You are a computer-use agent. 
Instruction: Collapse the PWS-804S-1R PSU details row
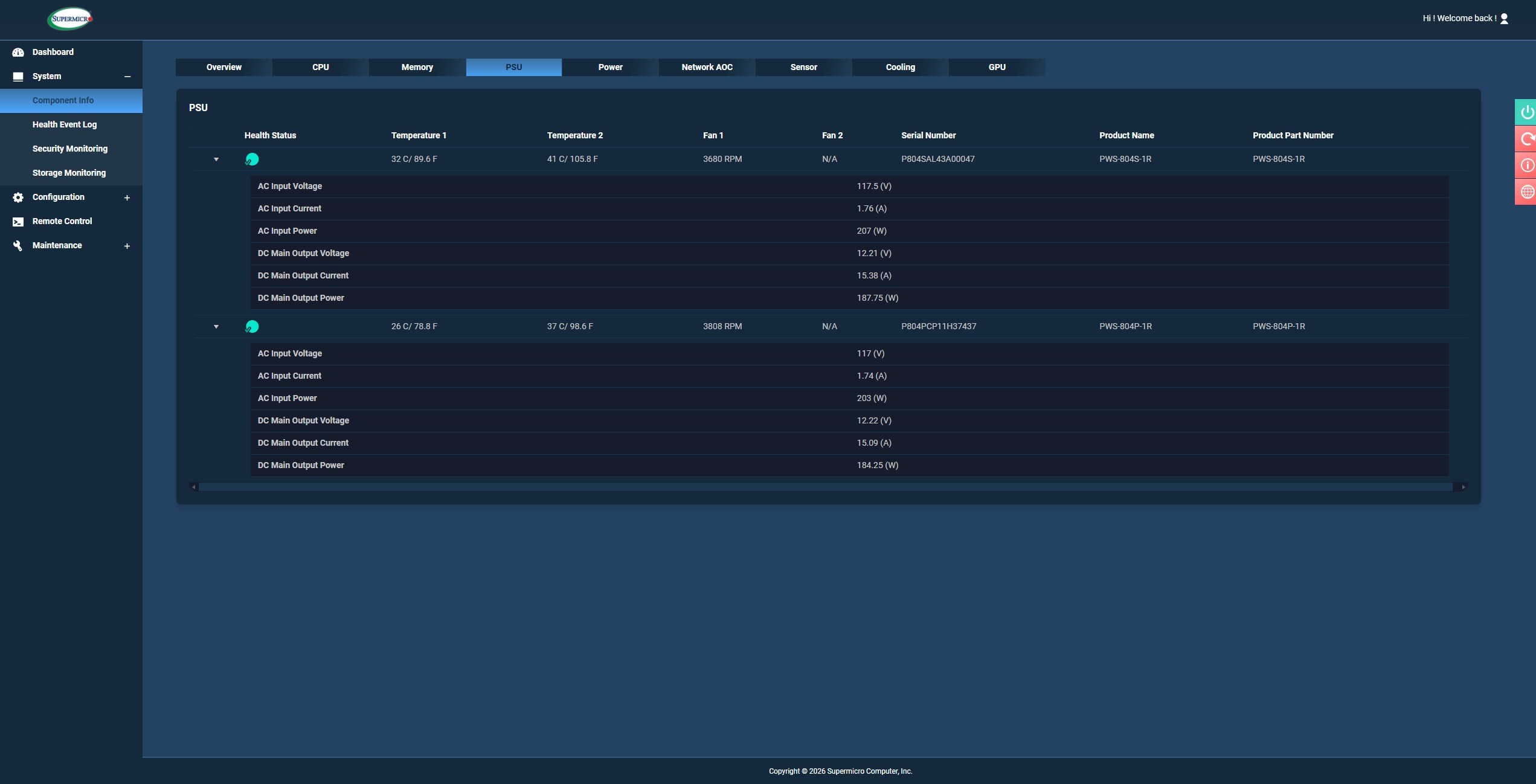point(216,159)
